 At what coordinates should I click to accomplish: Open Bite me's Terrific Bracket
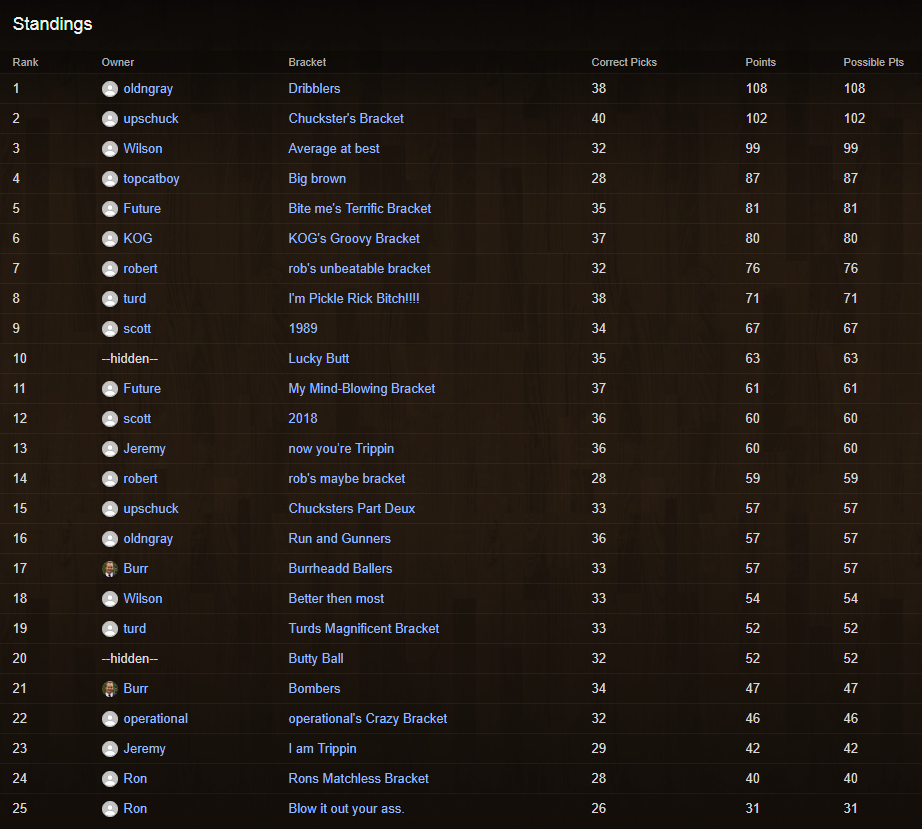pyautogui.click(x=359, y=208)
